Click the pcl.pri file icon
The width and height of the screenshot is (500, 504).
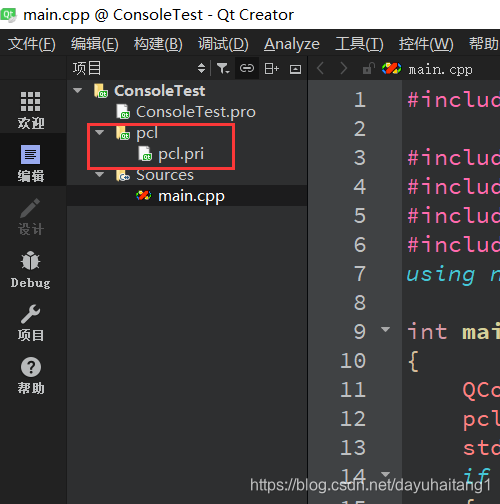pos(145,154)
